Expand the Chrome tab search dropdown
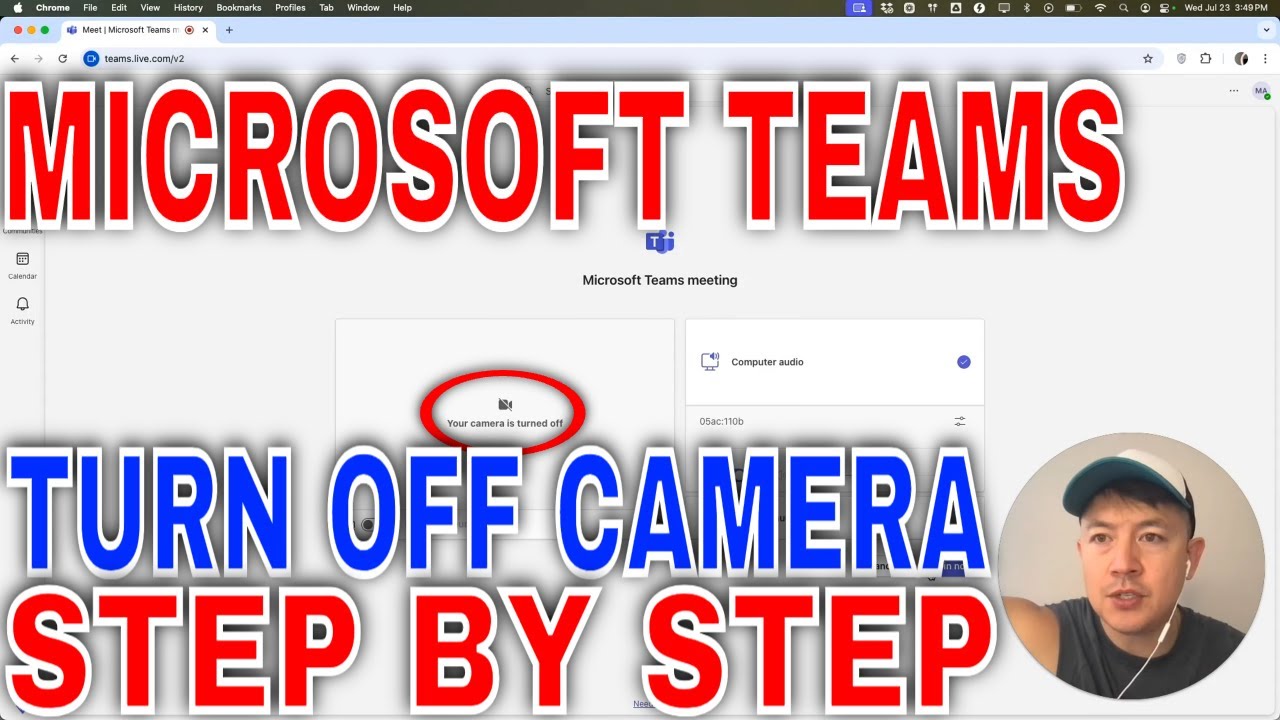The height and width of the screenshot is (720, 1280). [1265, 30]
